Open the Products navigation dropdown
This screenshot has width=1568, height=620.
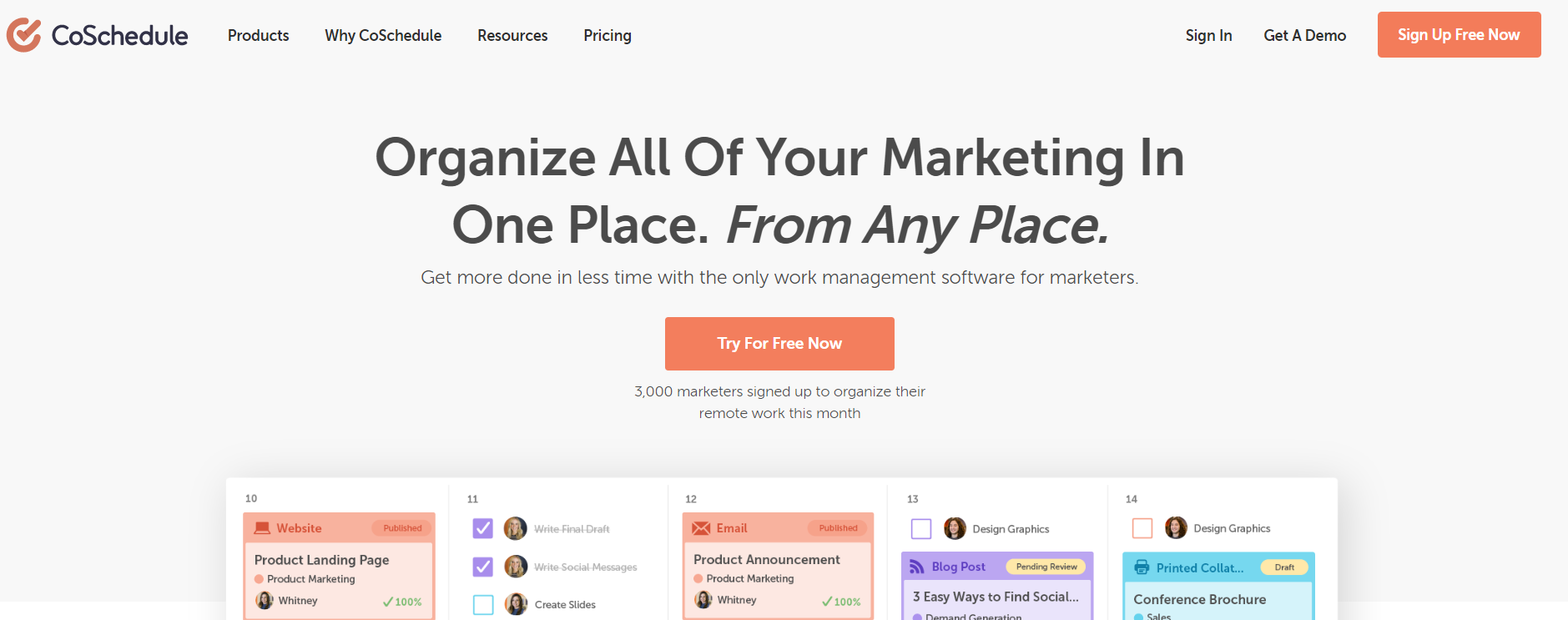click(x=258, y=35)
